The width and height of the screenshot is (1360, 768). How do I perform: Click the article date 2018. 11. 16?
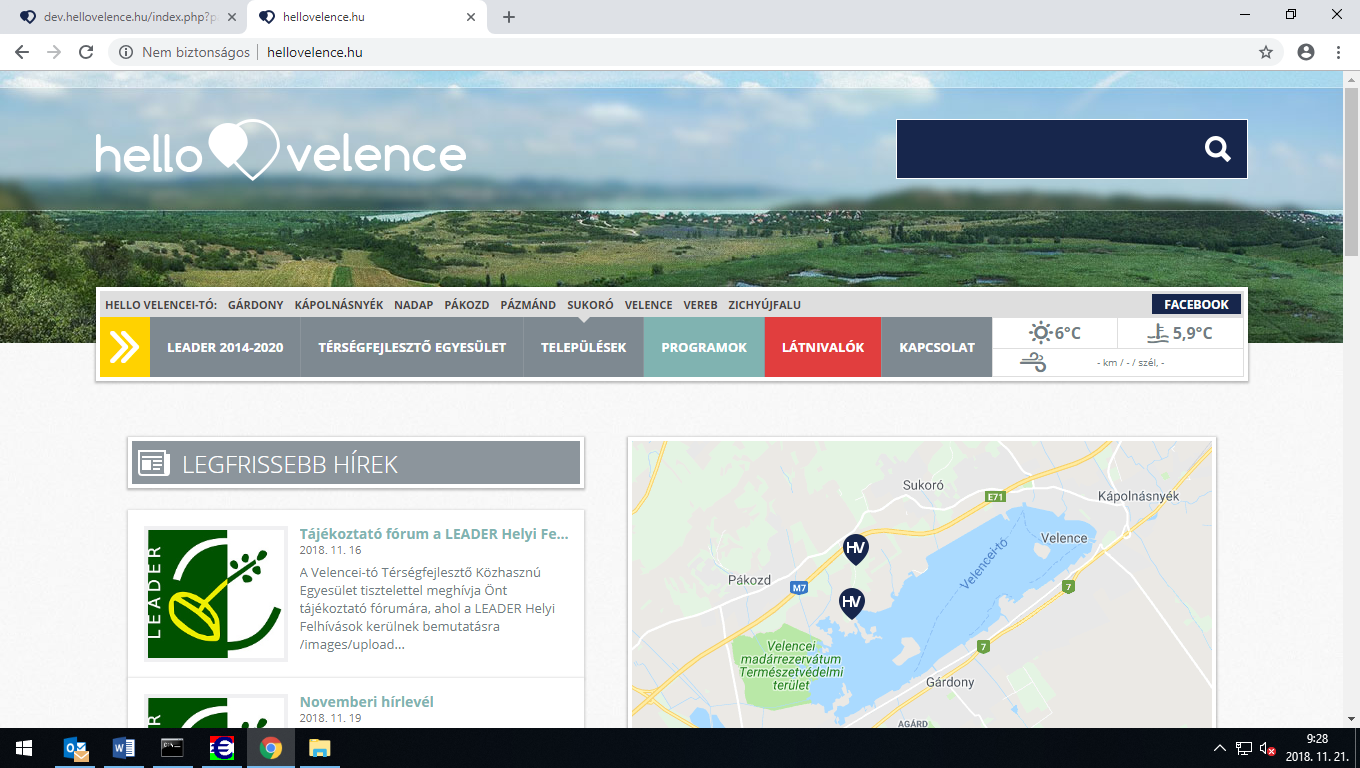click(330, 550)
